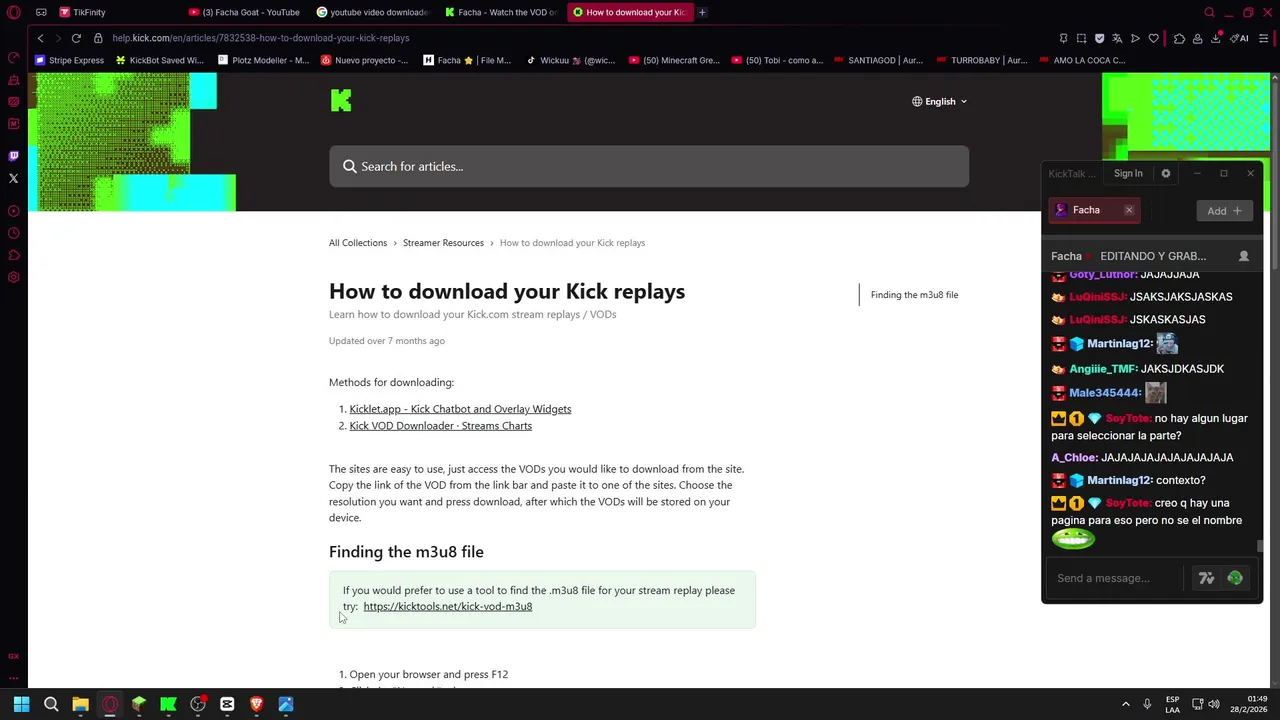Click the Search for articles field
This screenshot has height=720, width=1280.
tap(649, 166)
